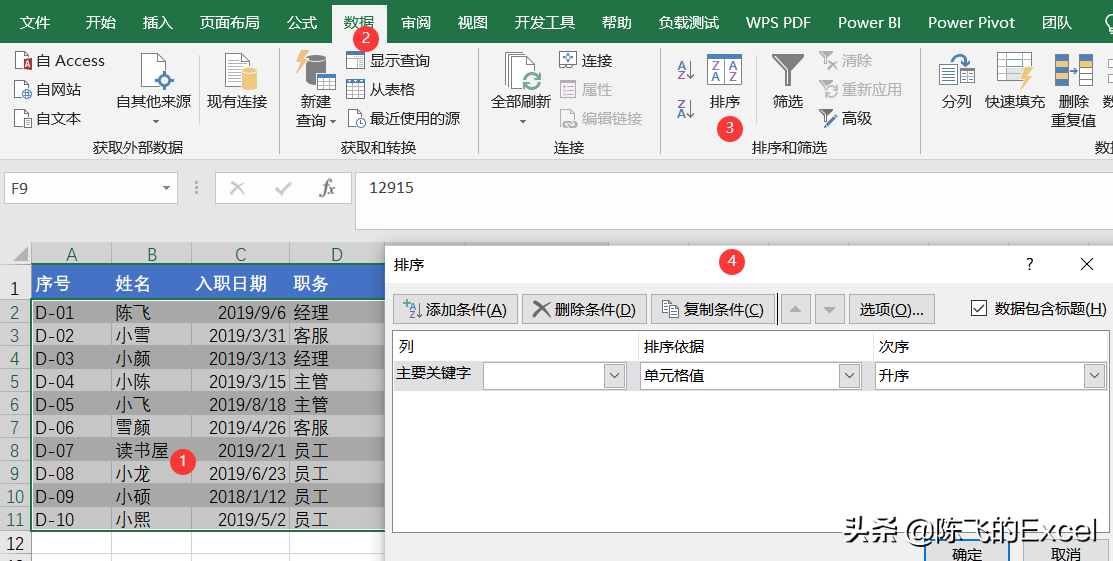This screenshot has width=1113, height=561.
Task: Open Sort On (单元格值) dropdown
Action: pos(850,376)
